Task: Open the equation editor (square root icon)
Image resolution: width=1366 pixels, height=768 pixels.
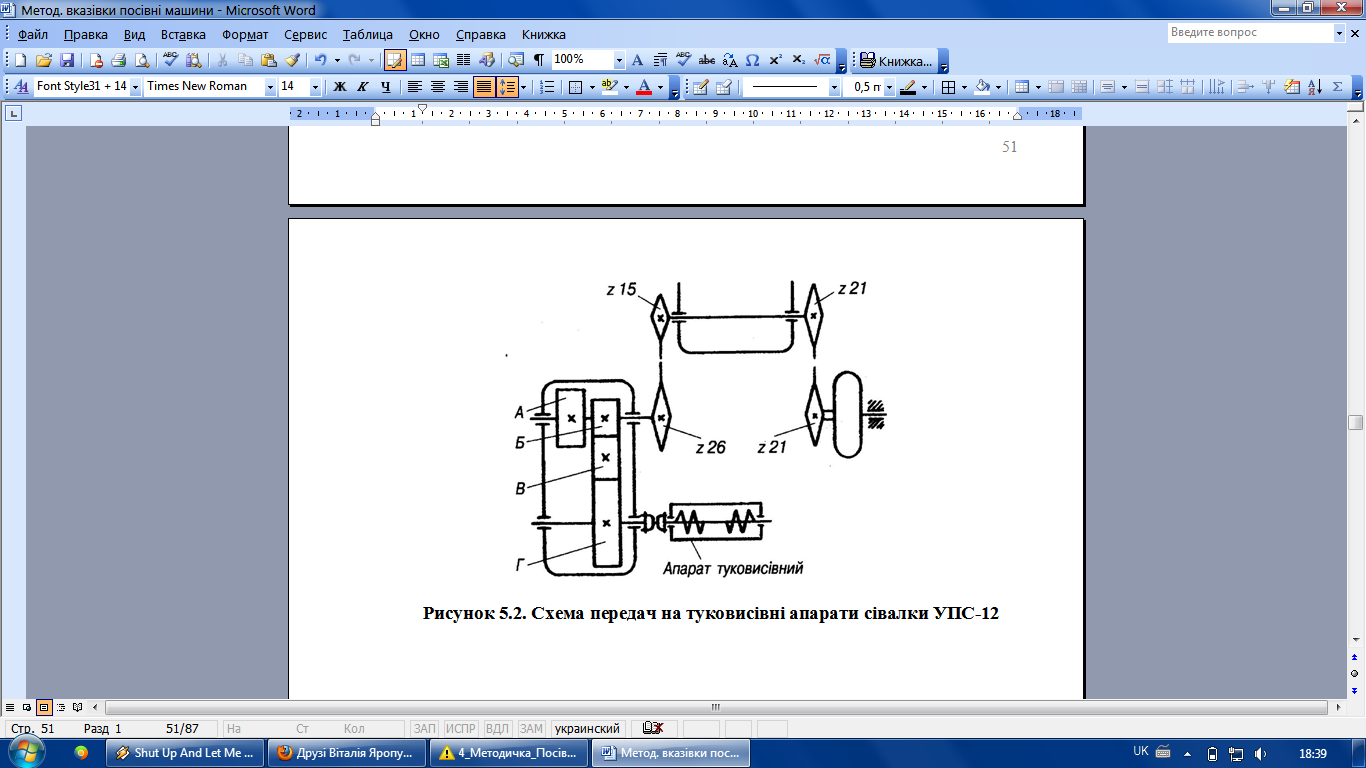Action: point(822,60)
